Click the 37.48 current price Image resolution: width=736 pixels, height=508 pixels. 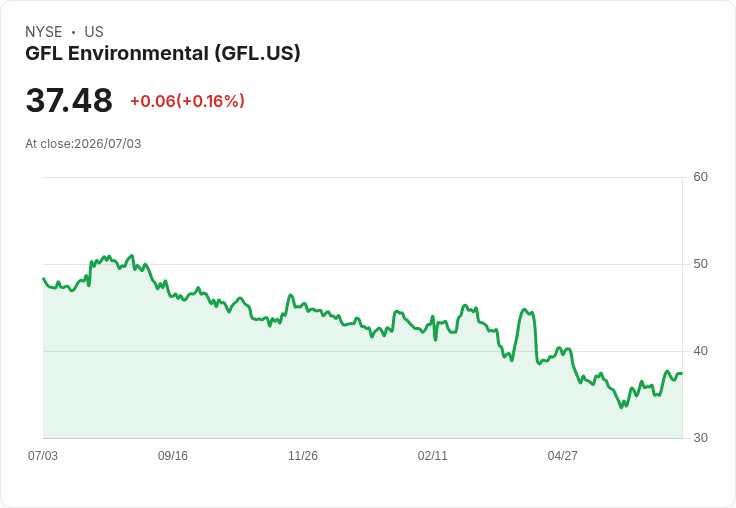click(x=69, y=100)
